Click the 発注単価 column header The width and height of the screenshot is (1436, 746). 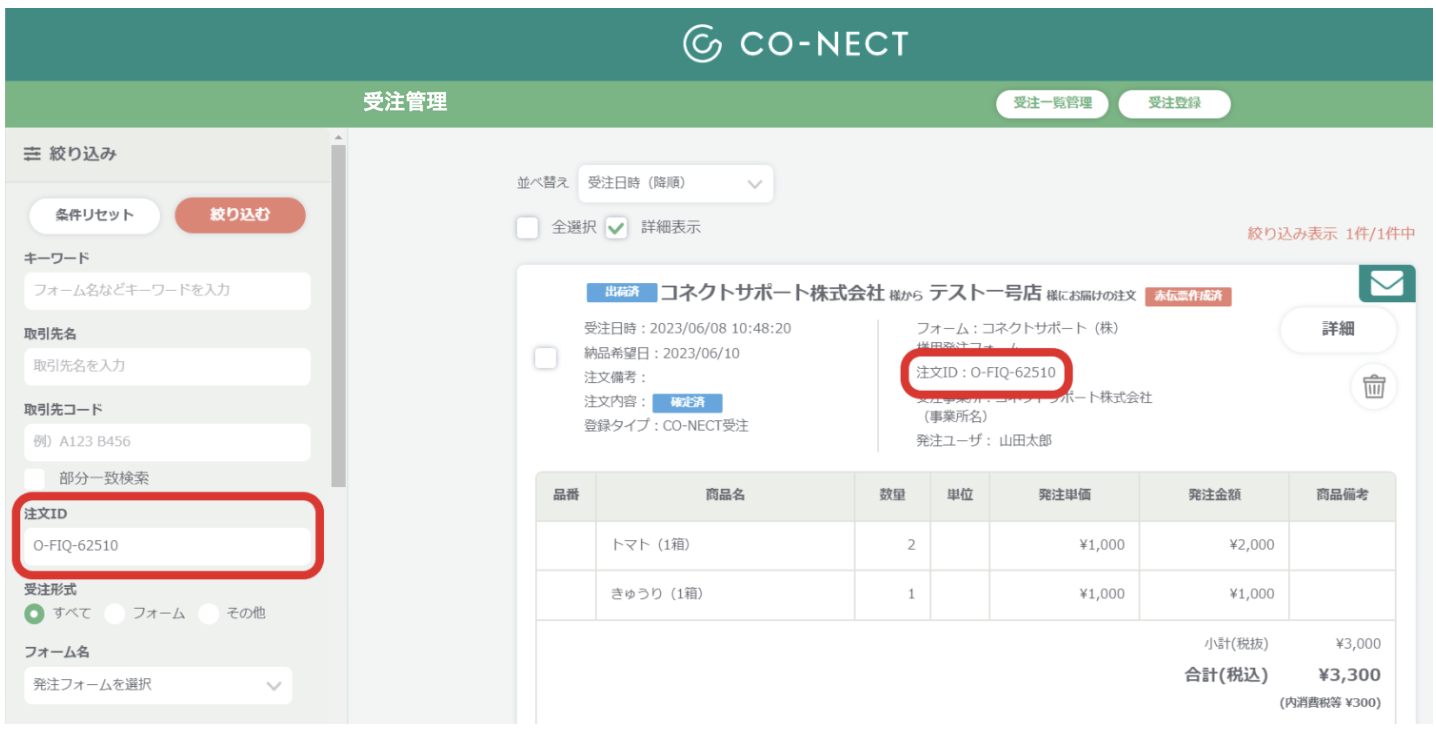click(x=1064, y=496)
